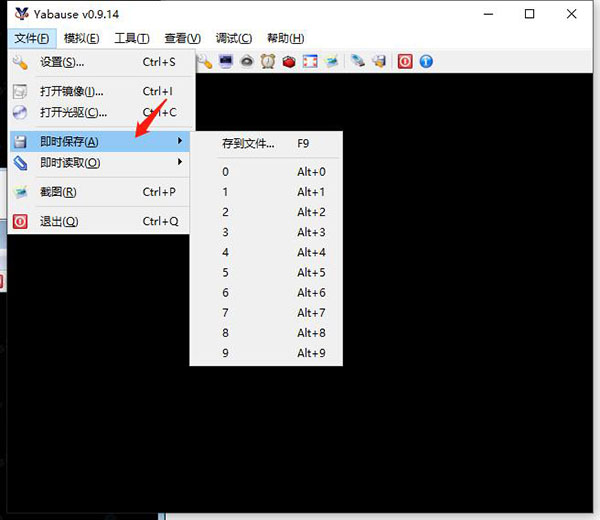
Task: Click the speaker sound toolbar icon
Action: coord(247,61)
